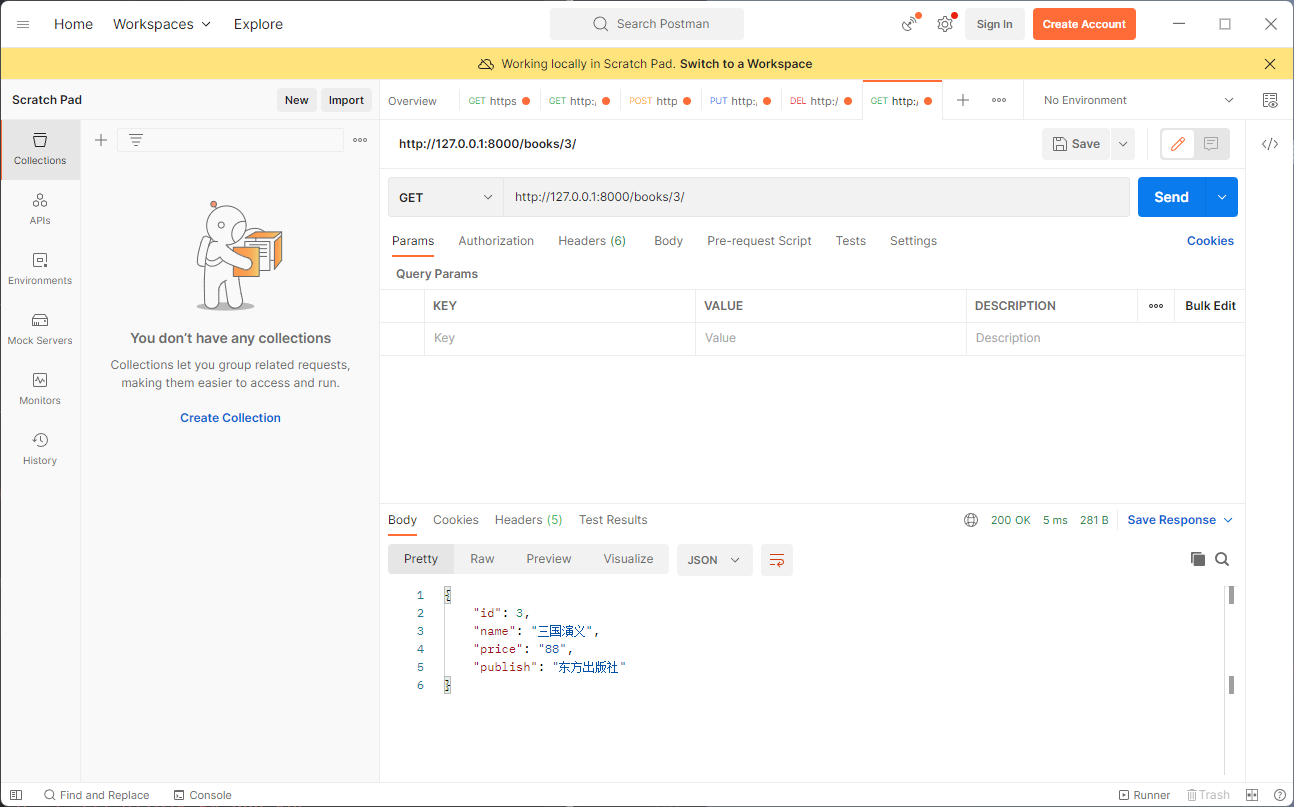1294x807 pixels.
Task: Switch to the pencil edit mode icon
Action: 1178,144
